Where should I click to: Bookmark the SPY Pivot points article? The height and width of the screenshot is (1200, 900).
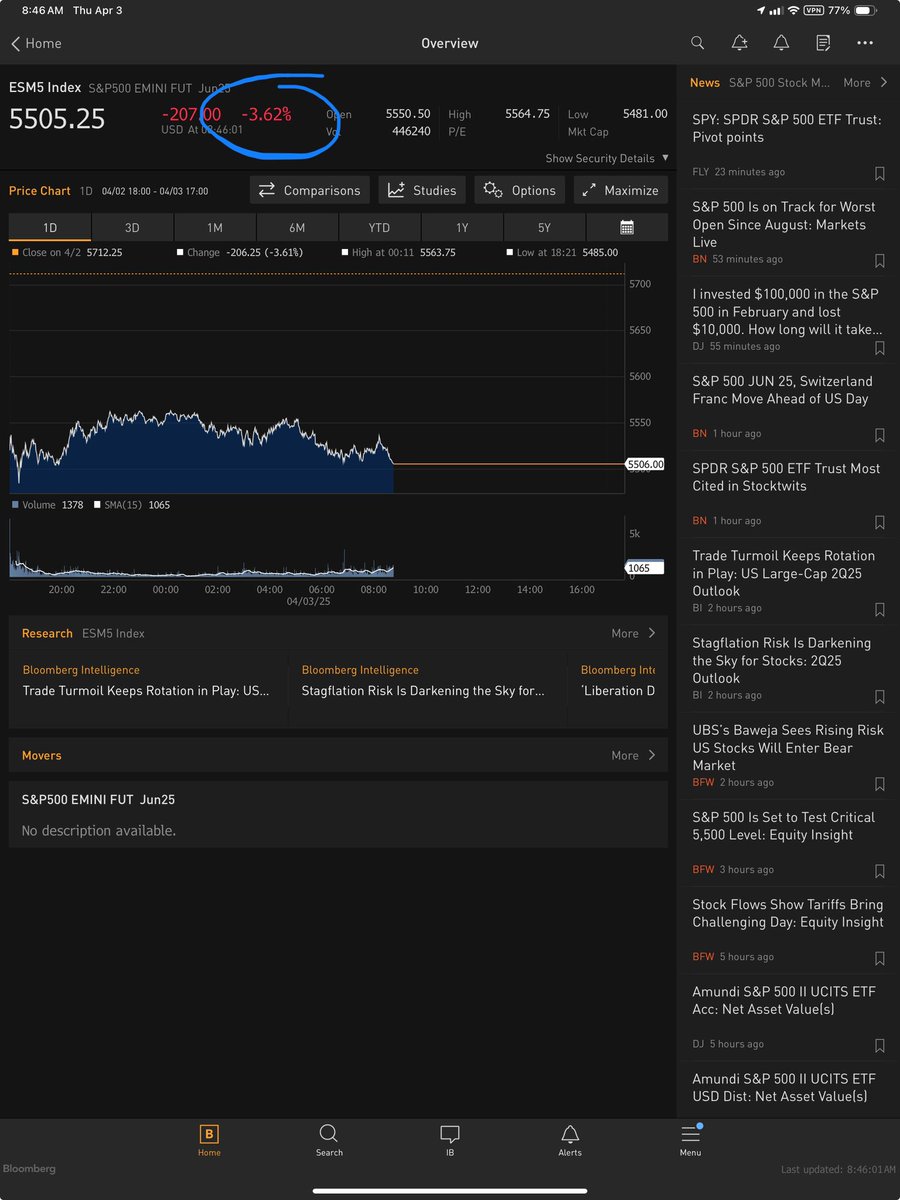[880, 173]
